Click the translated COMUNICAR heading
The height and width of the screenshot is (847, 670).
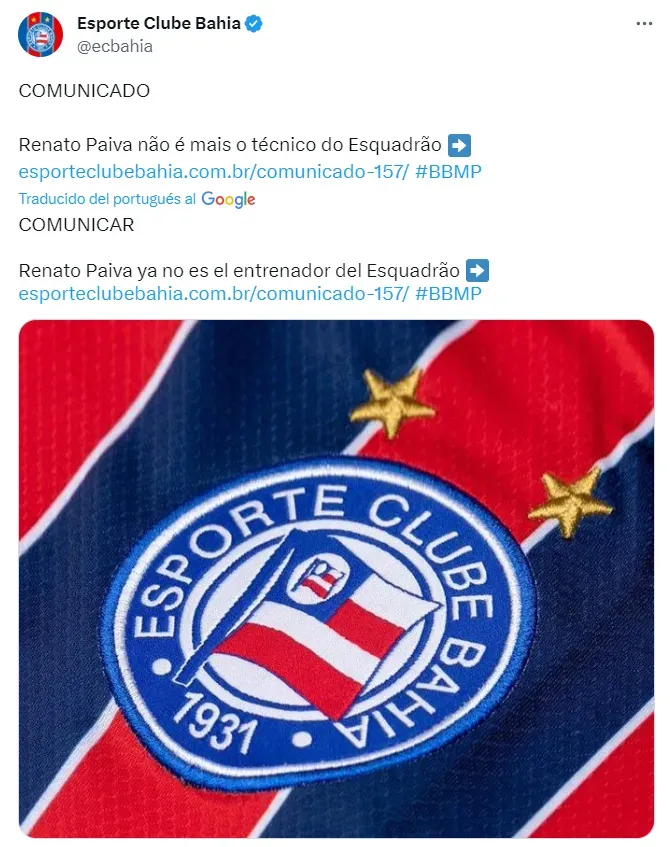[76, 225]
